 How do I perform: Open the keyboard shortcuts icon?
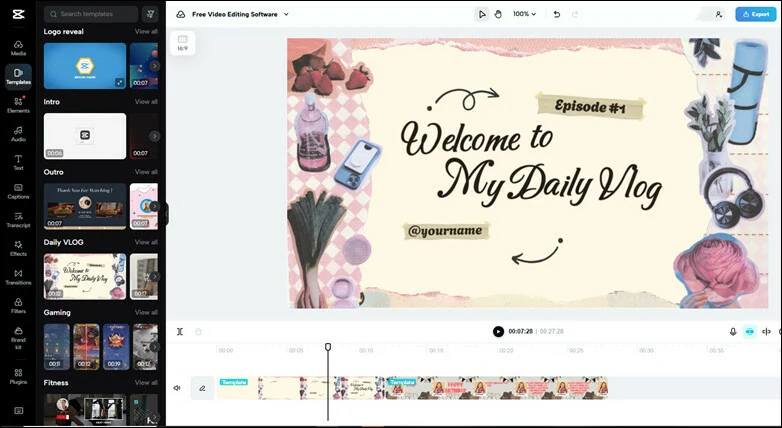[18, 411]
